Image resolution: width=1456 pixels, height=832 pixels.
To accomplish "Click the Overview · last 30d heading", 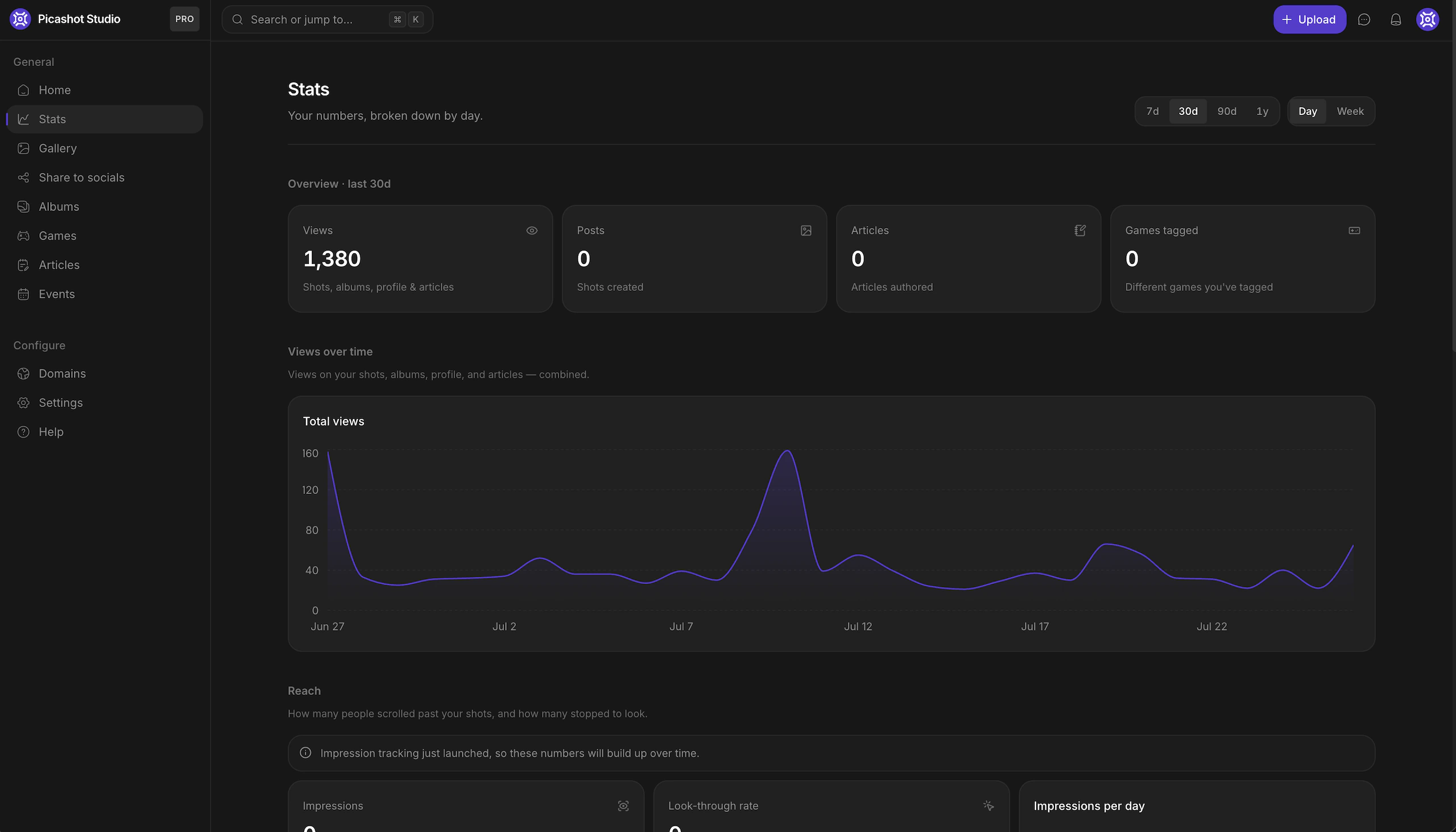I will pyautogui.click(x=339, y=184).
